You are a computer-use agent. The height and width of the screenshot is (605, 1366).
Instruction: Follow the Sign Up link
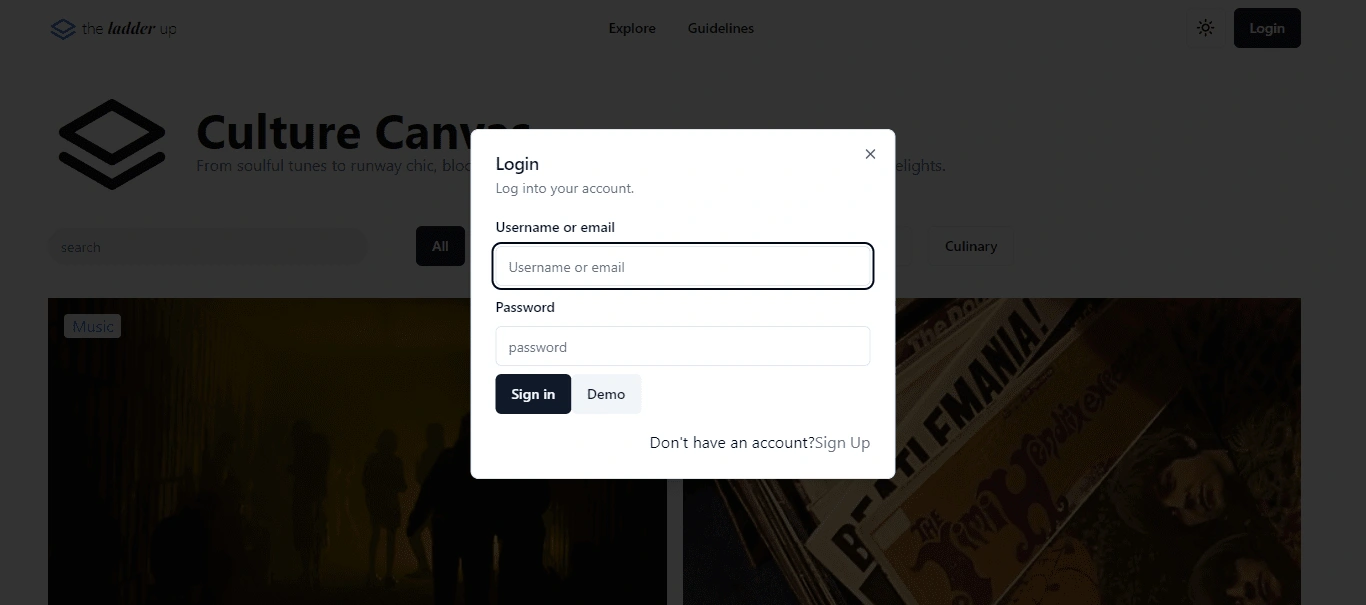(x=842, y=443)
